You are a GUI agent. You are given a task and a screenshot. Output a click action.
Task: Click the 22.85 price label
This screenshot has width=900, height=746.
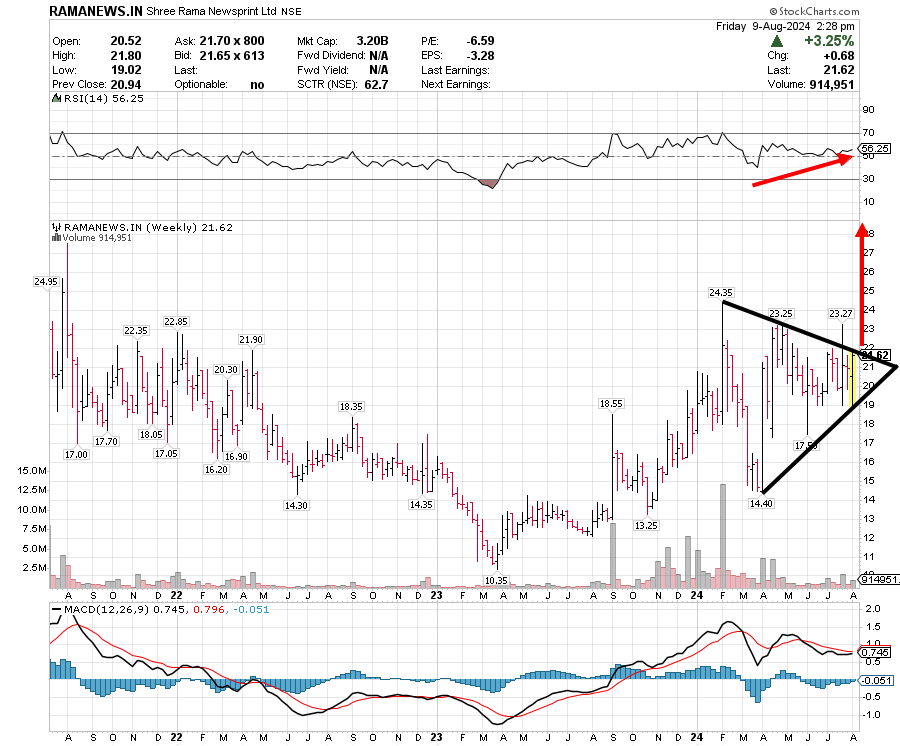coord(176,321)
